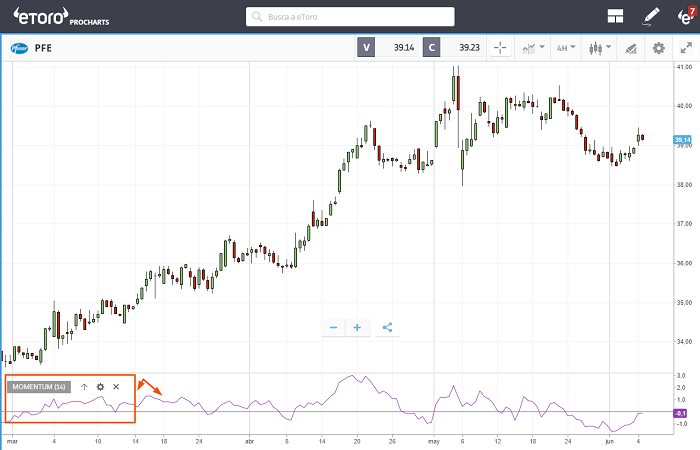Screen dimensions: 700x450
Task: Click the 34.00 price axis label
Action: click(x=684, y=342)
